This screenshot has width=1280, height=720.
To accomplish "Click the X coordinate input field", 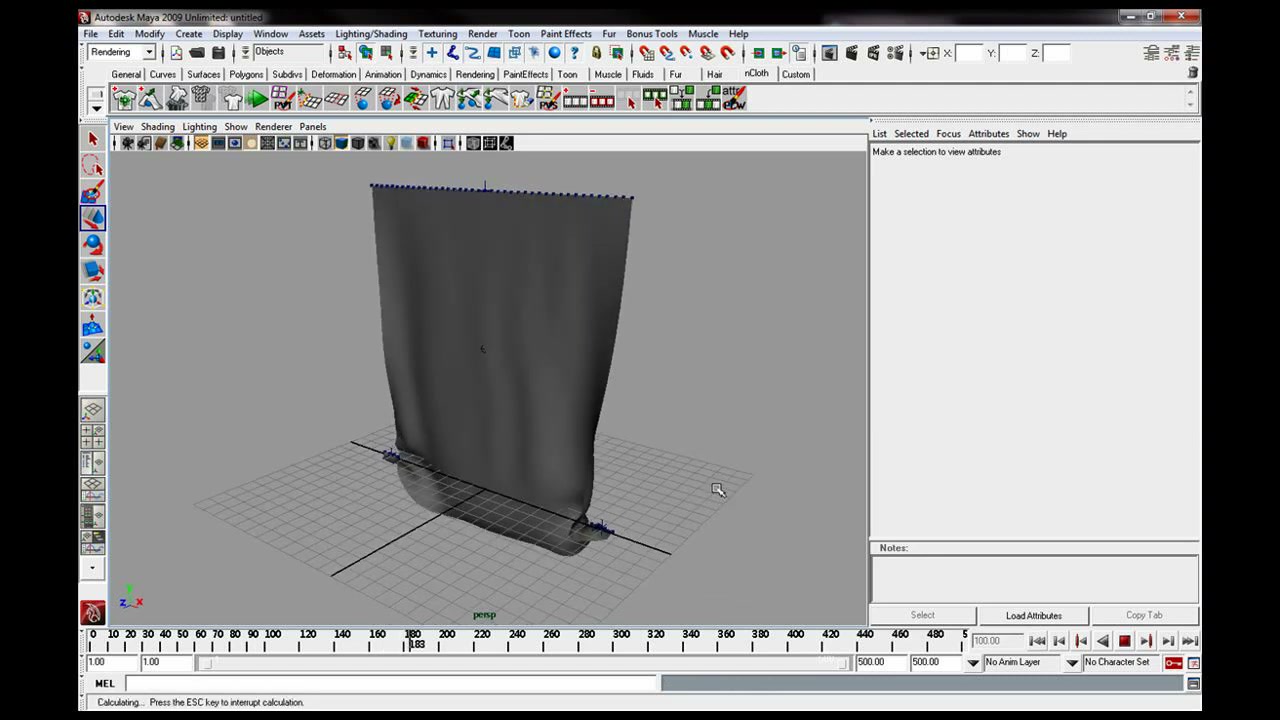I will click(x=970, y=53).
